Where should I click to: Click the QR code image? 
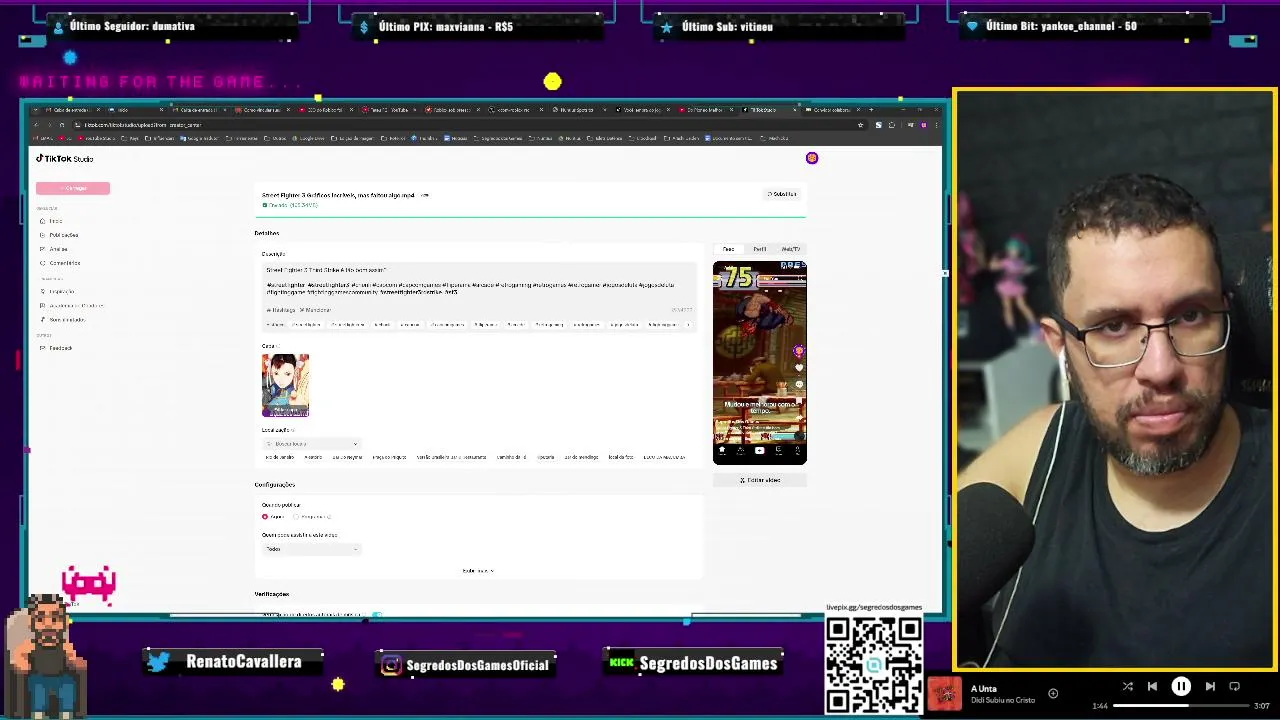[x=874, y=665]
